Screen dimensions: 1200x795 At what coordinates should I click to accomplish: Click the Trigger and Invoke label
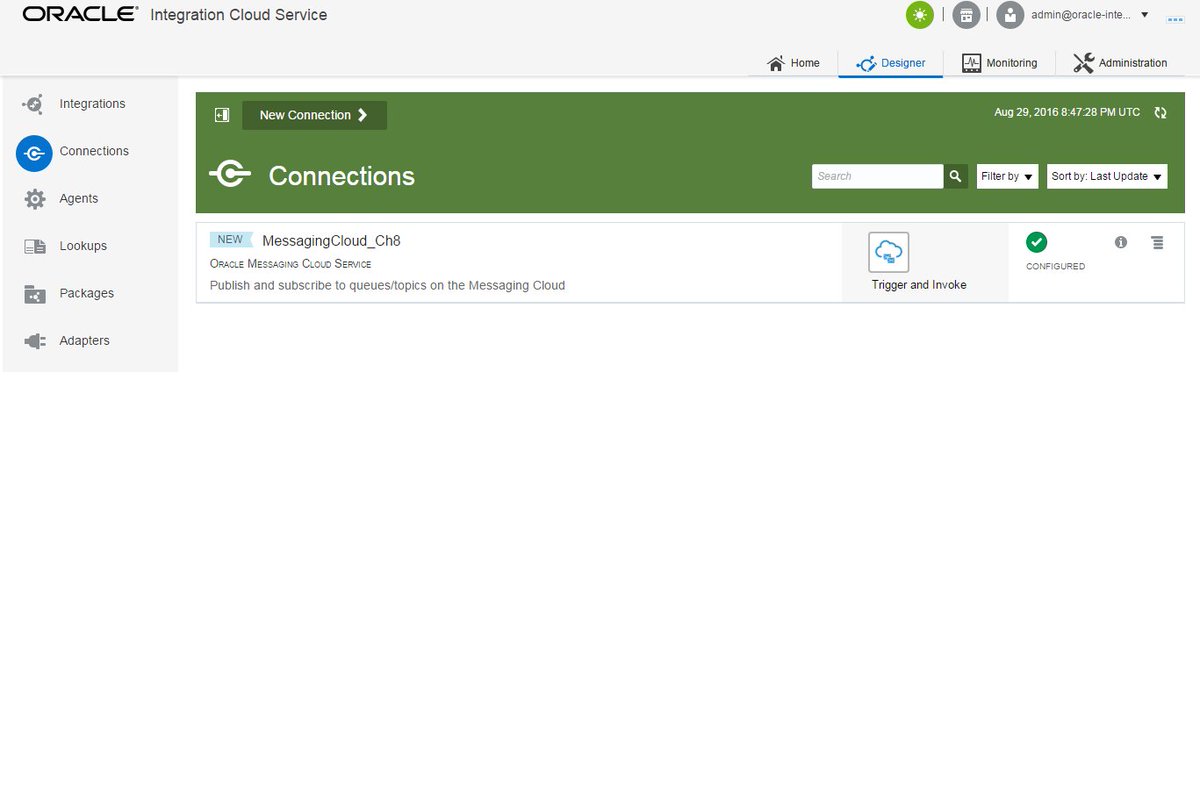tap(919, 285)
